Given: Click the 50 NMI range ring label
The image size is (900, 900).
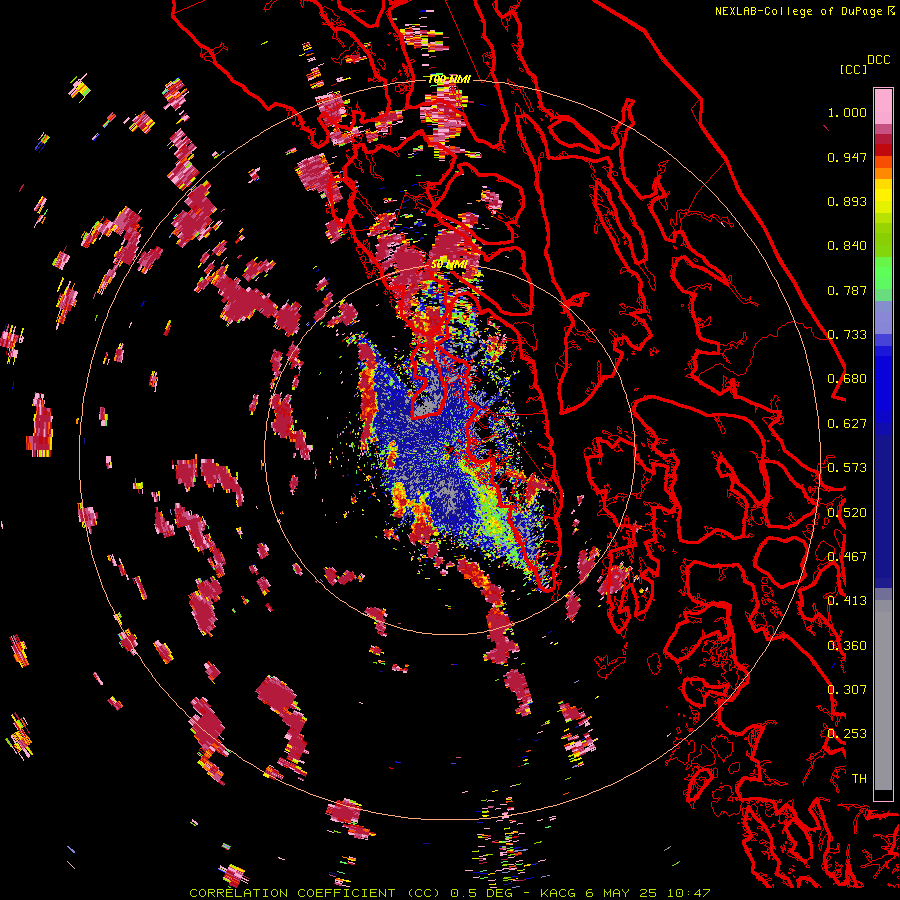Looking at the screenshot, I should click(x=448, y=265).
